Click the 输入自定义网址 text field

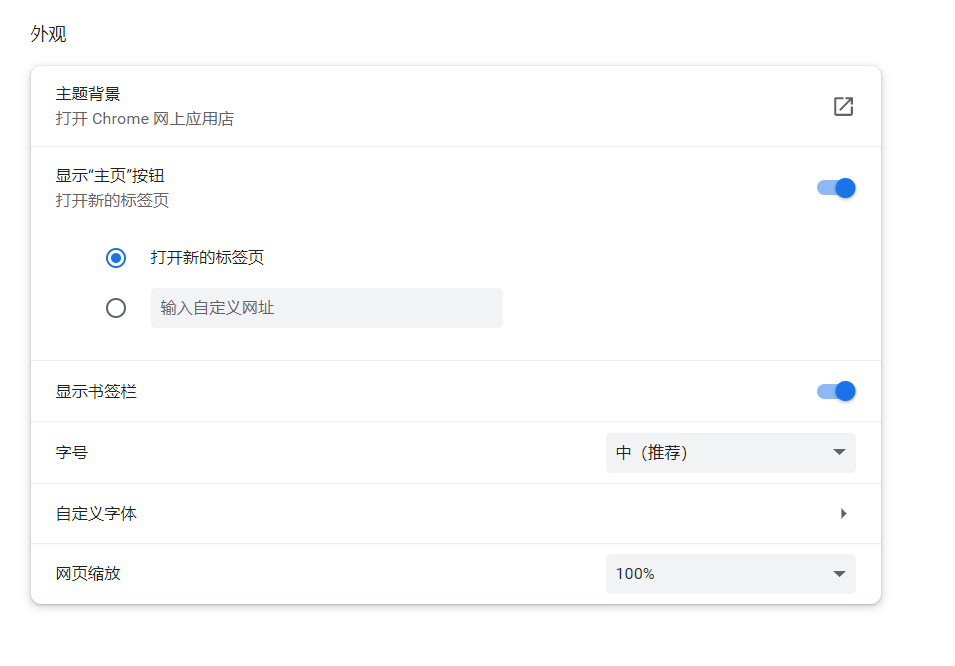tap(326, 308)
